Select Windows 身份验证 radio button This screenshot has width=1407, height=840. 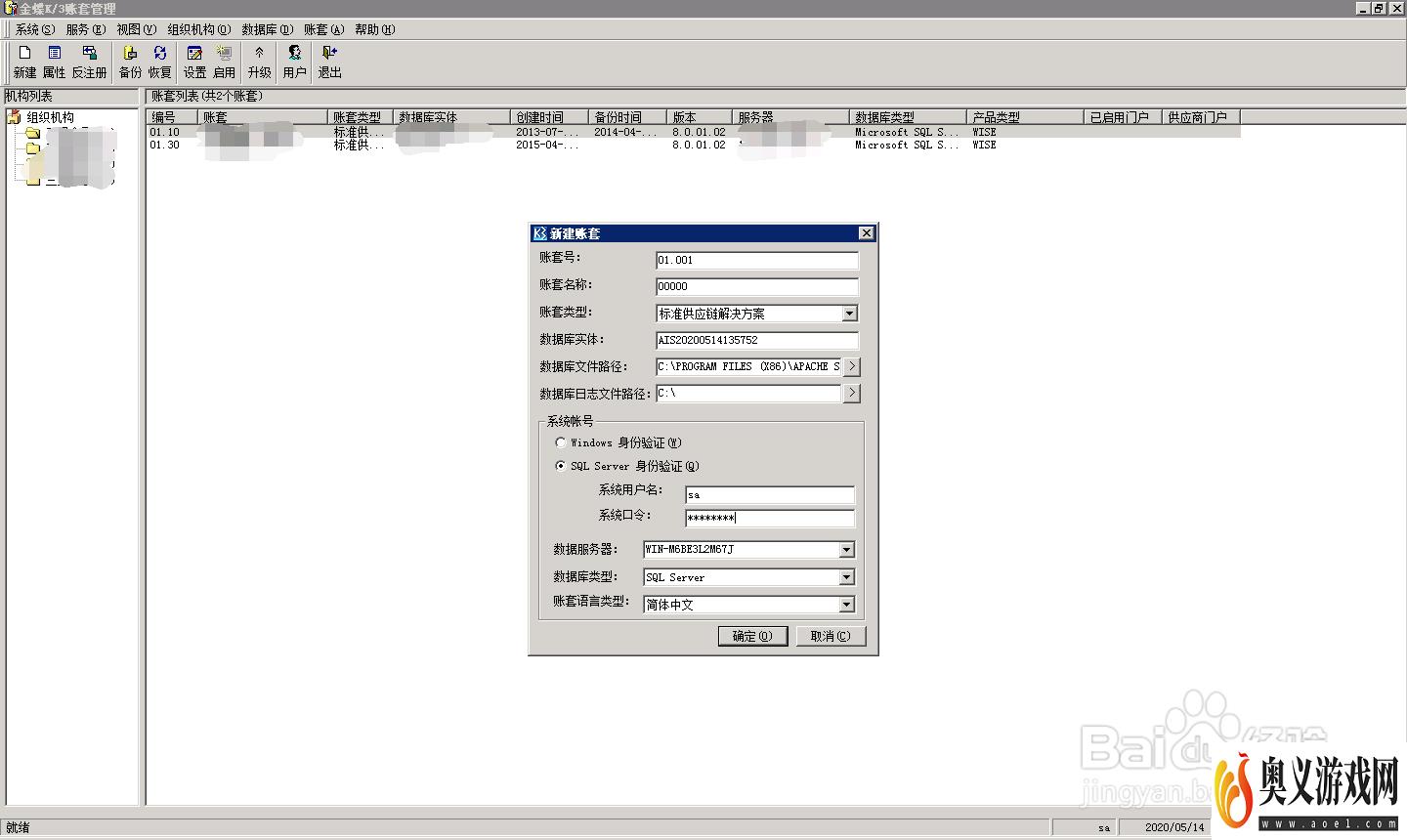tap(560, 442)
